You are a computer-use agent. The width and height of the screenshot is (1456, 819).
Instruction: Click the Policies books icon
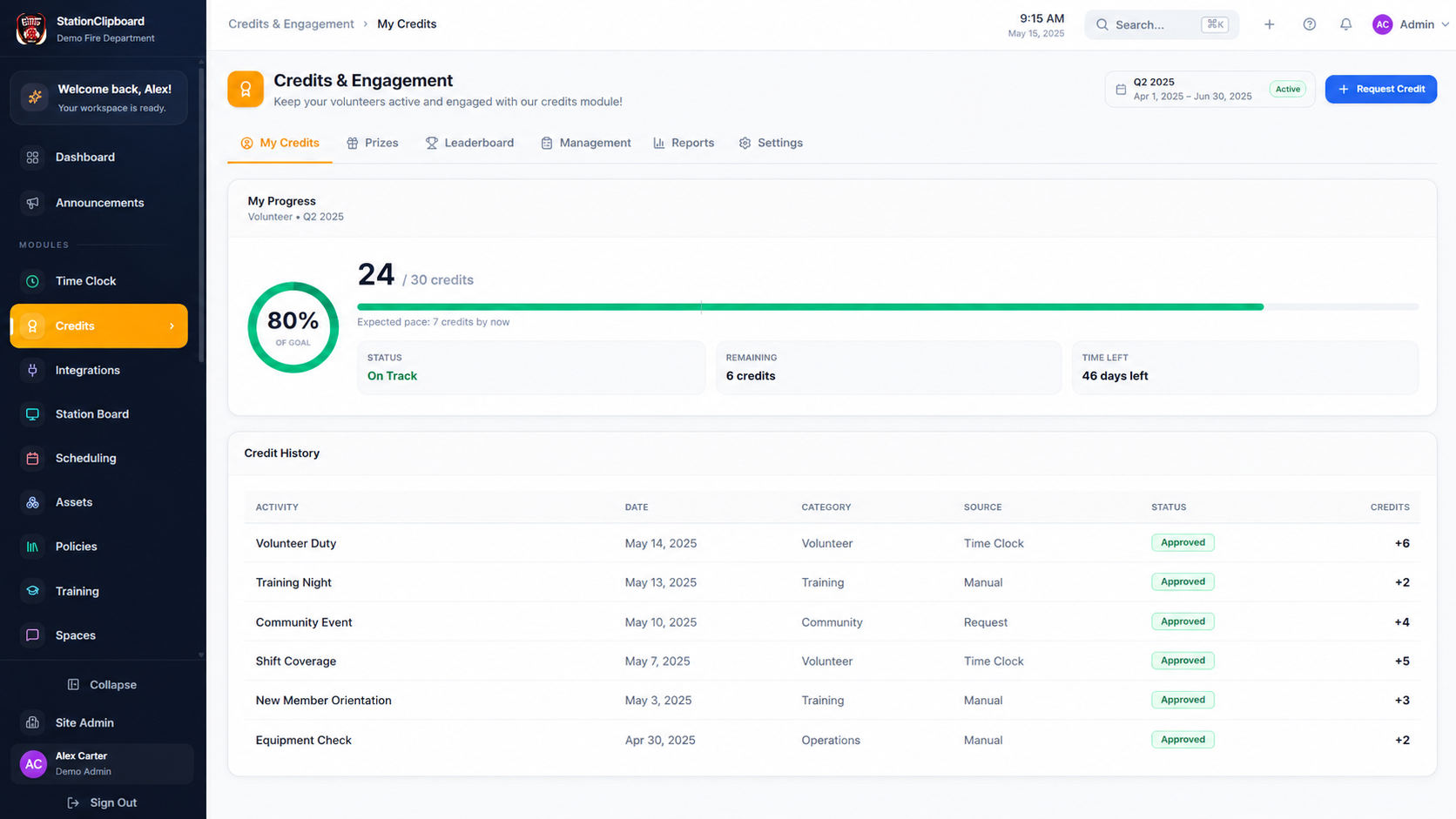32,547
